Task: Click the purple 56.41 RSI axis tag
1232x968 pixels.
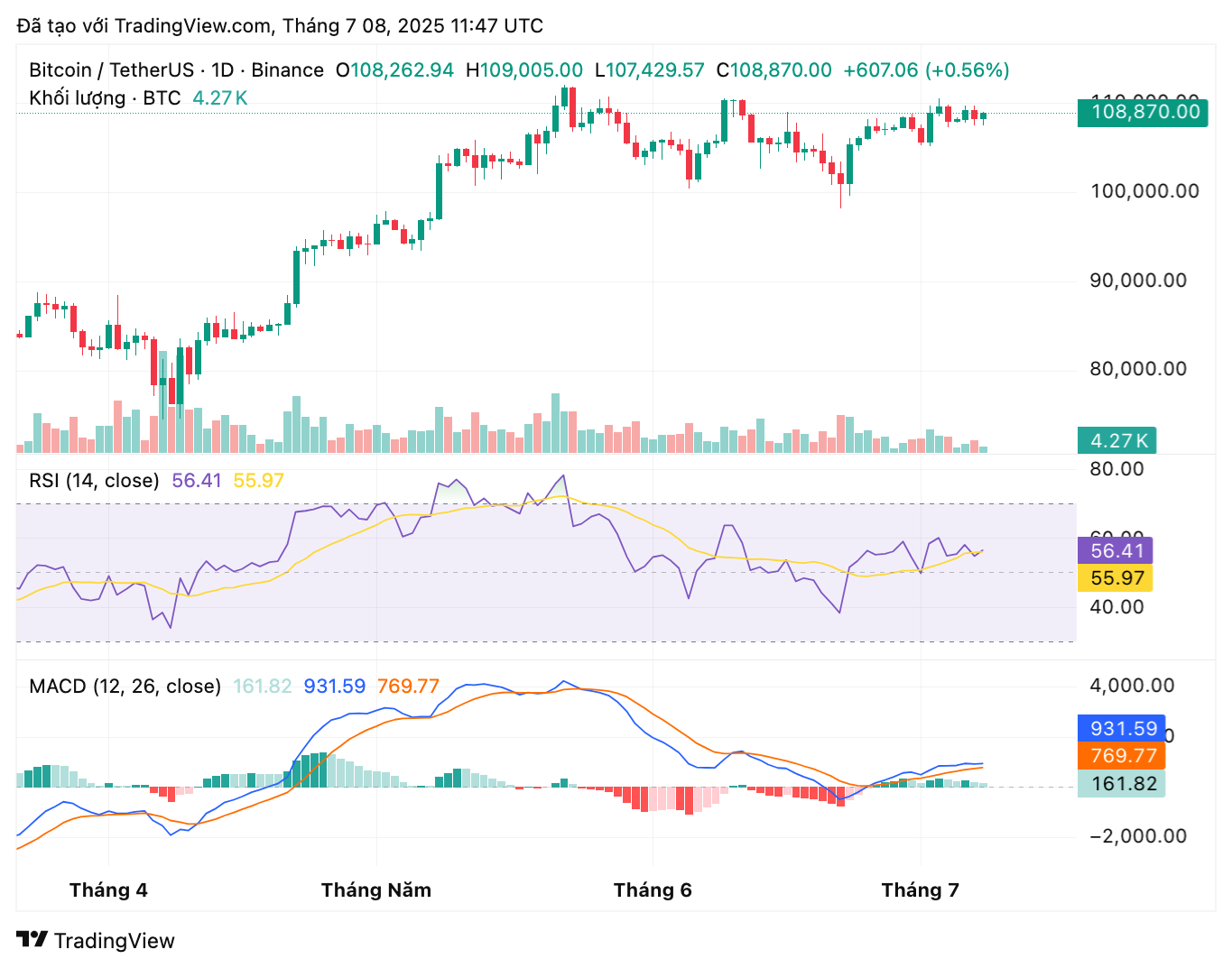Action: pos(1115,550)
